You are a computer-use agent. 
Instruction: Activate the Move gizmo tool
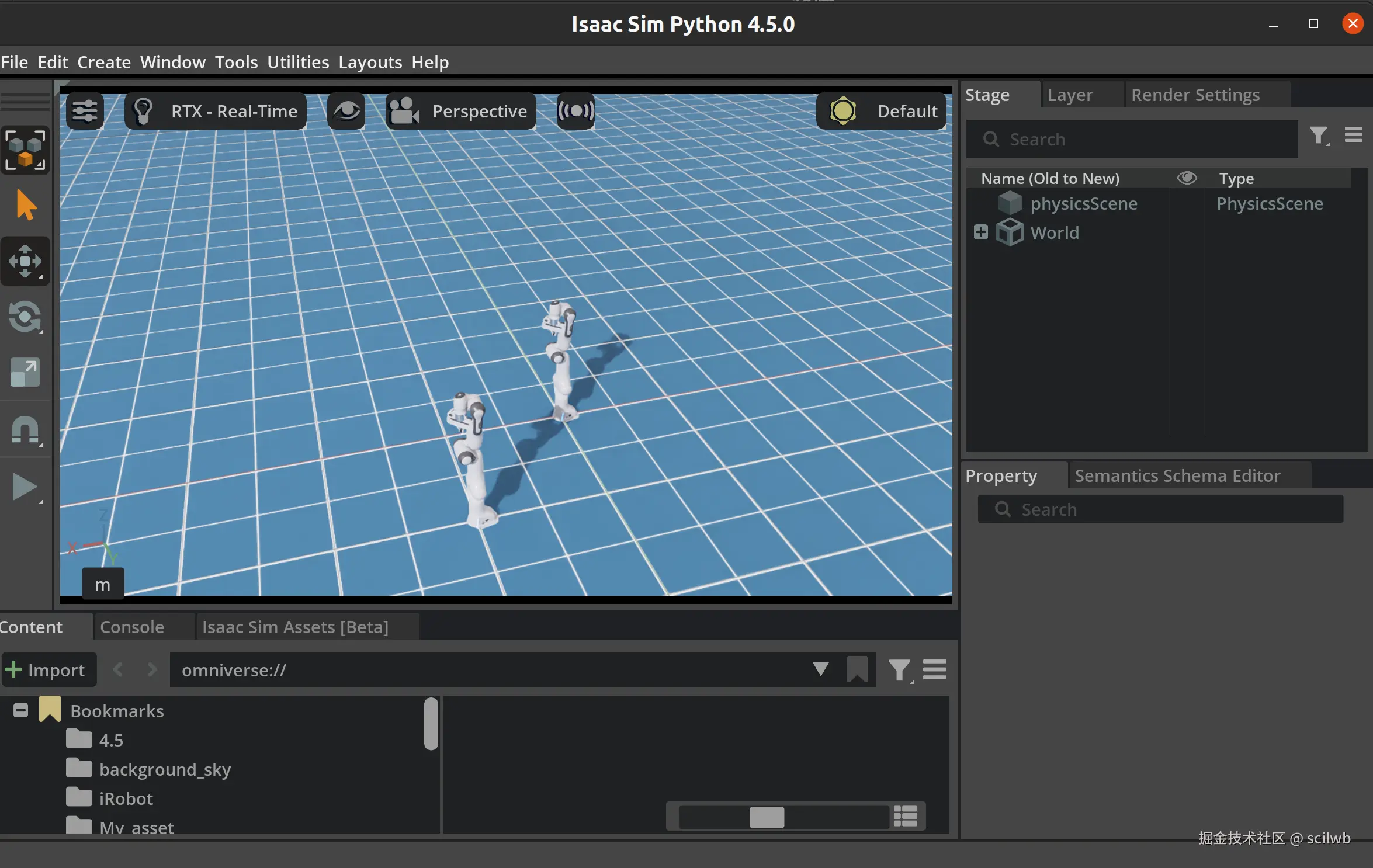[x=25, y=261]
